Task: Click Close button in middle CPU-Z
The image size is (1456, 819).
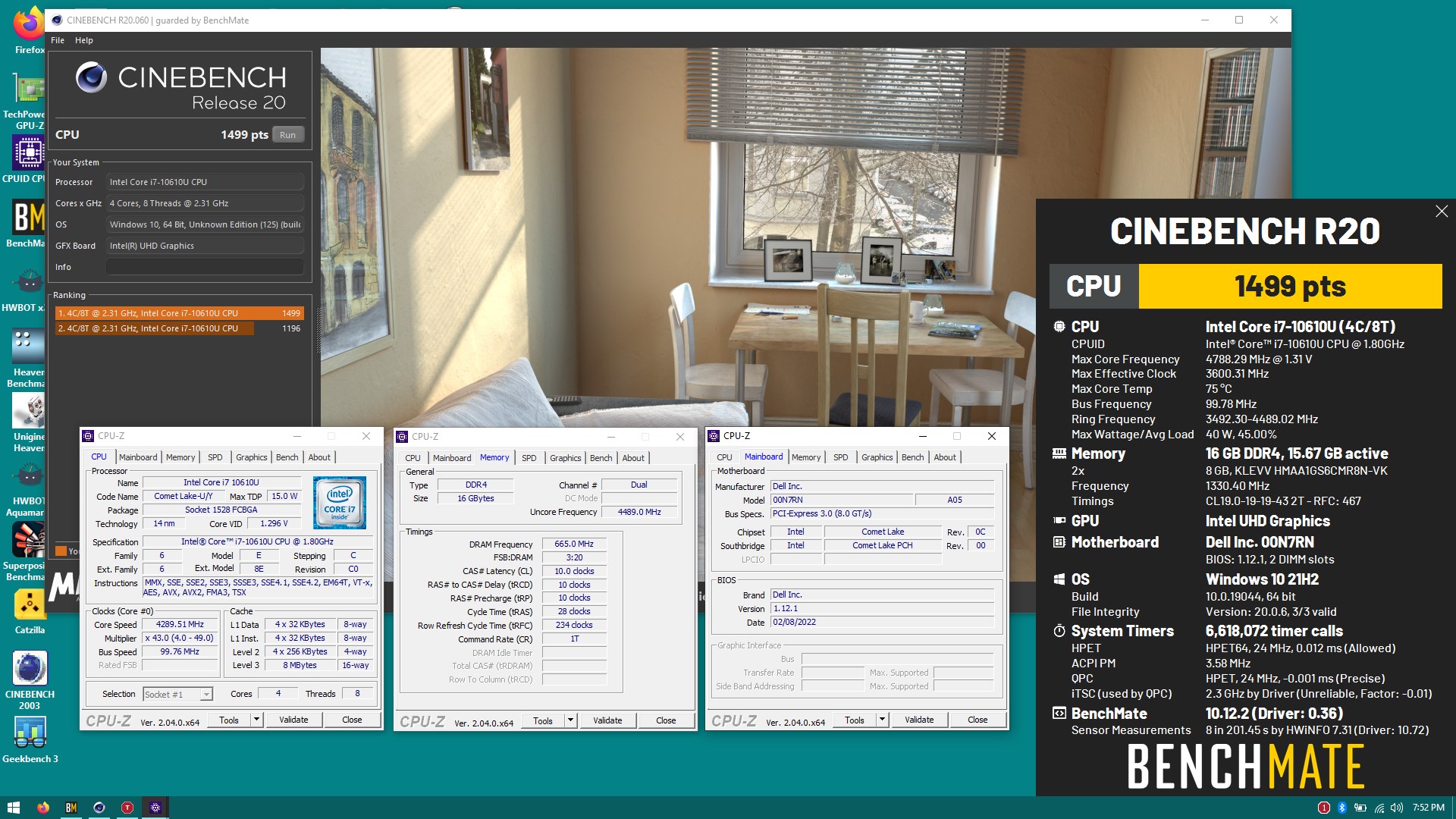Action: [x=666, y=720]
